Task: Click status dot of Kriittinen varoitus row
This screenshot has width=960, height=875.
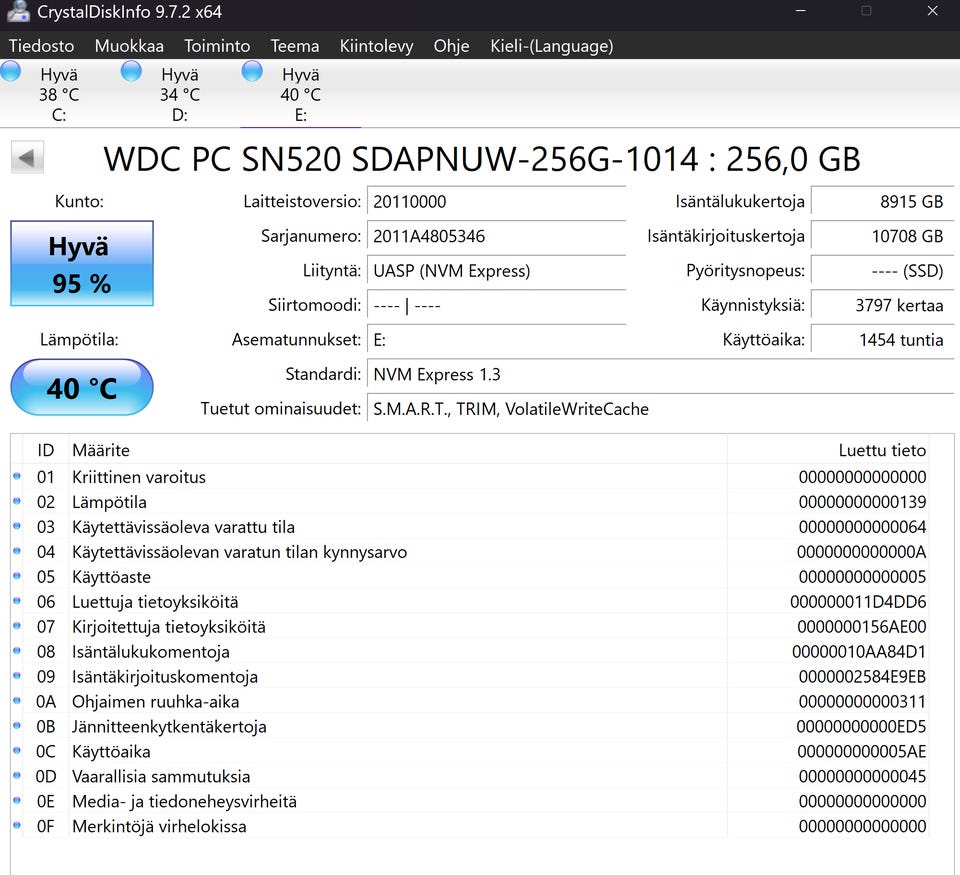Action: 17,476
